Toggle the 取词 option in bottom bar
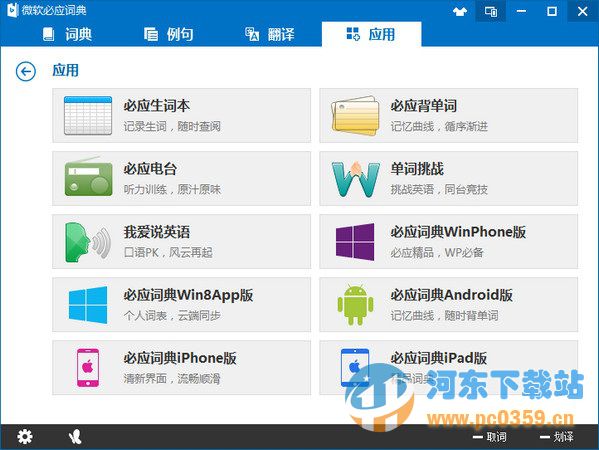The height and width of the screenshot is (450, 599). click(490, 437)
